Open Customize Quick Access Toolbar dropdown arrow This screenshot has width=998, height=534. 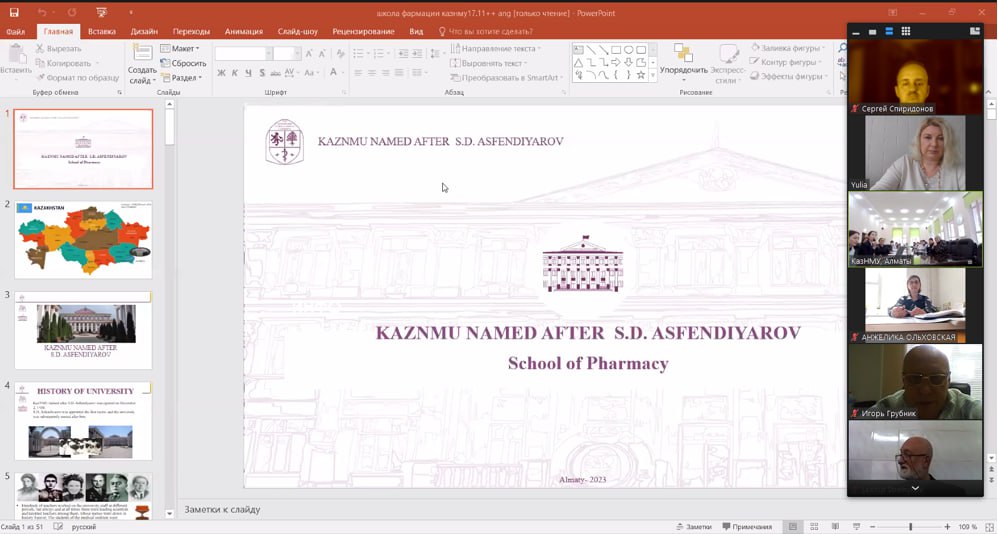click(130, 13)
